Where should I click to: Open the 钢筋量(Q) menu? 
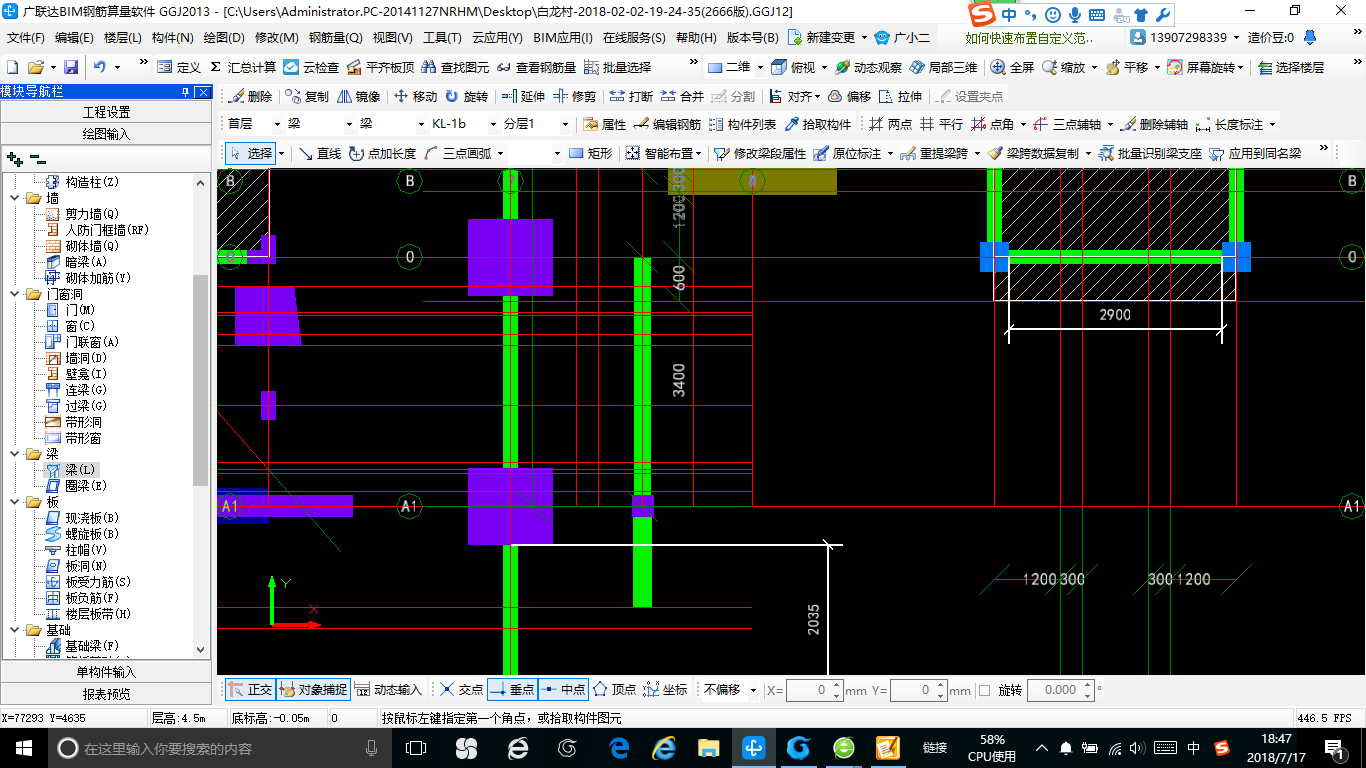click(336, 38)
